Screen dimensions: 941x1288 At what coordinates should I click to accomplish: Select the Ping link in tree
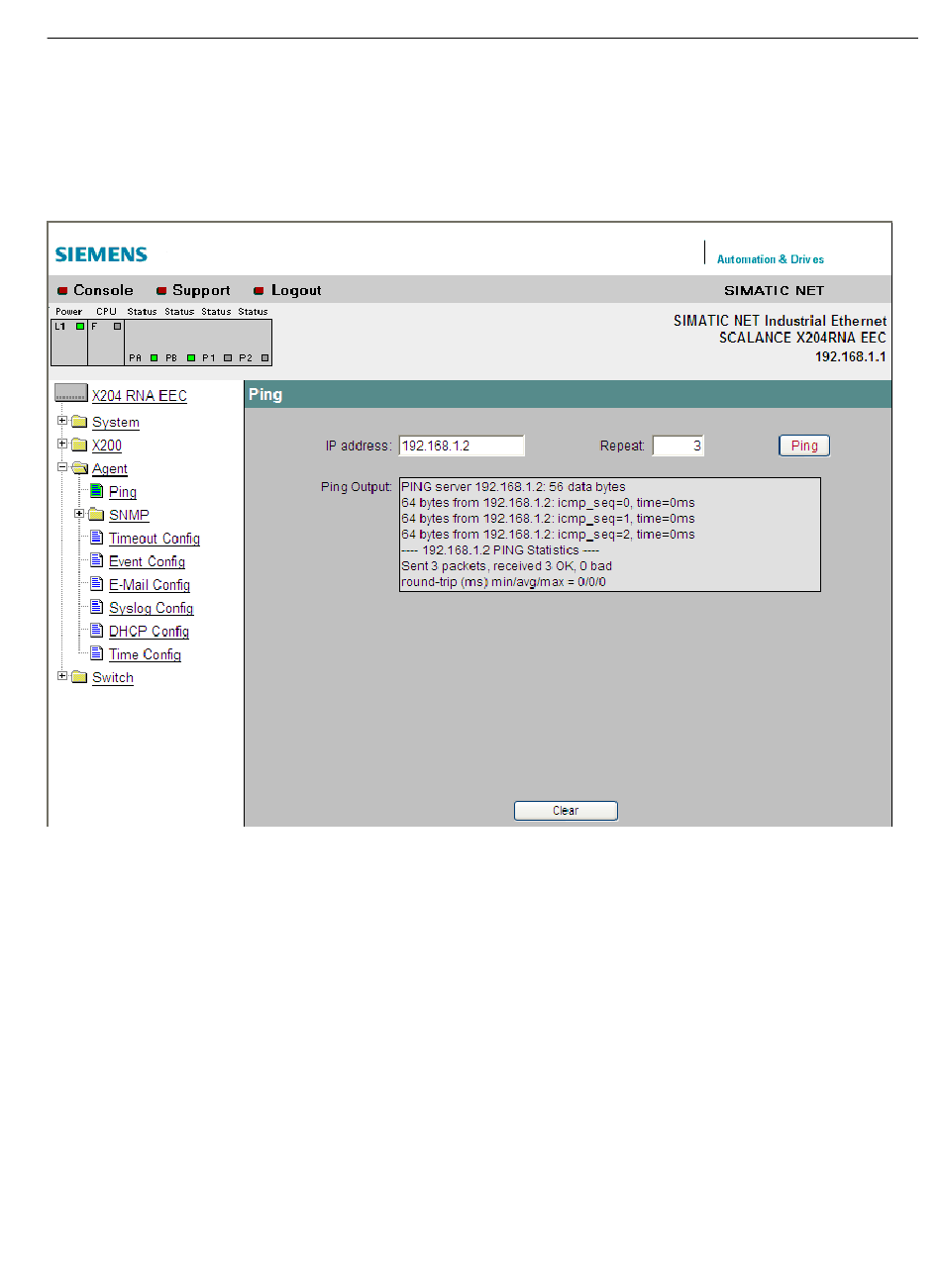(x=123, y=492)
